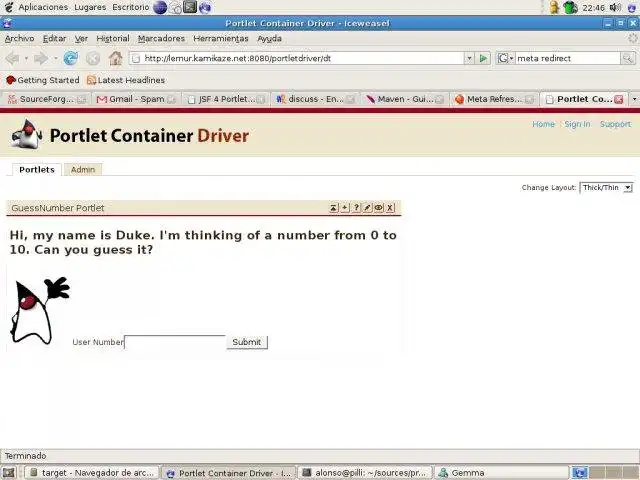Open the Ver menu
640x480 pixels.
pyautogui.click(x=81, y=38)
